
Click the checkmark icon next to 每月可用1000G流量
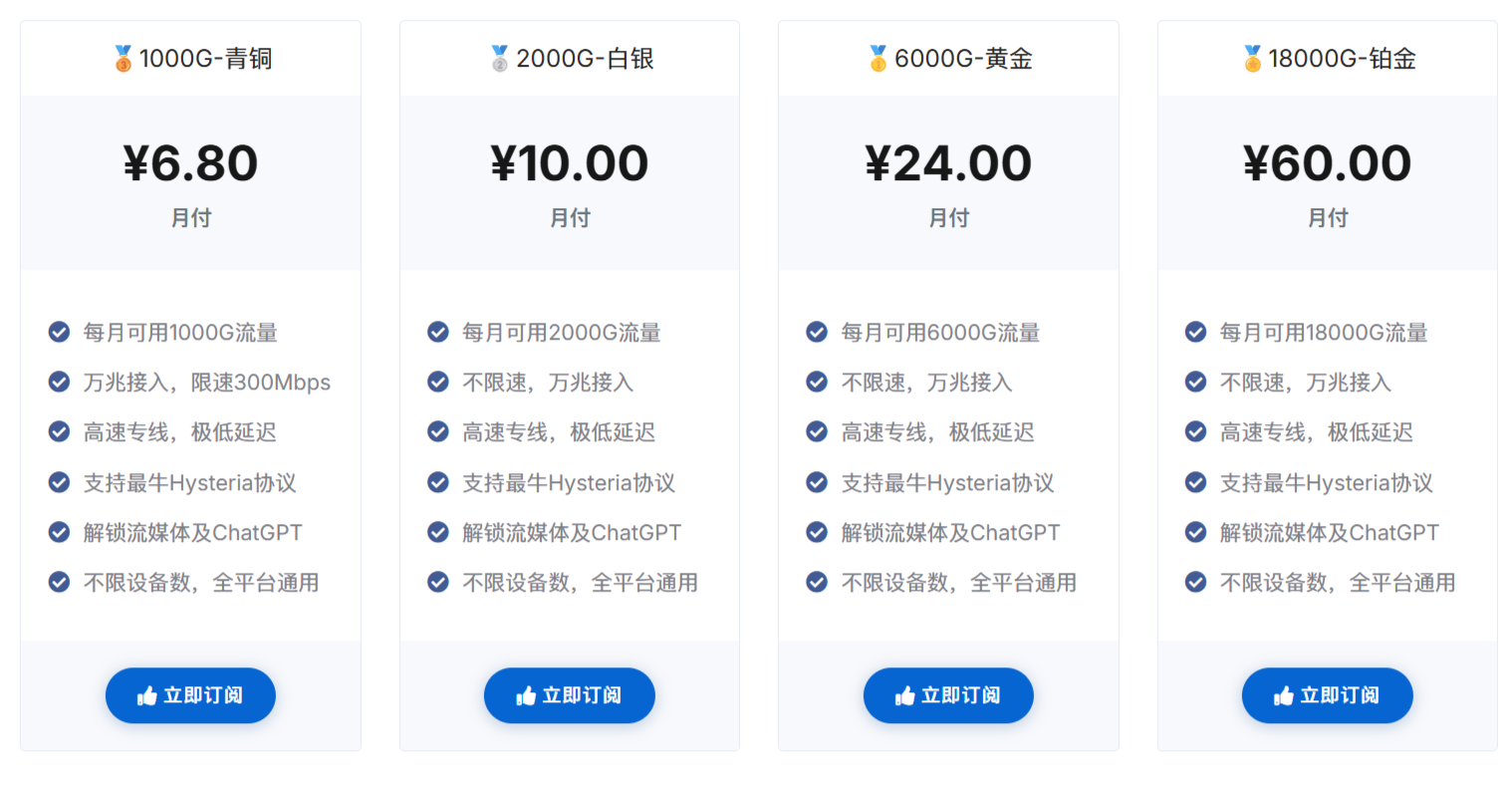tap(60, 332)
